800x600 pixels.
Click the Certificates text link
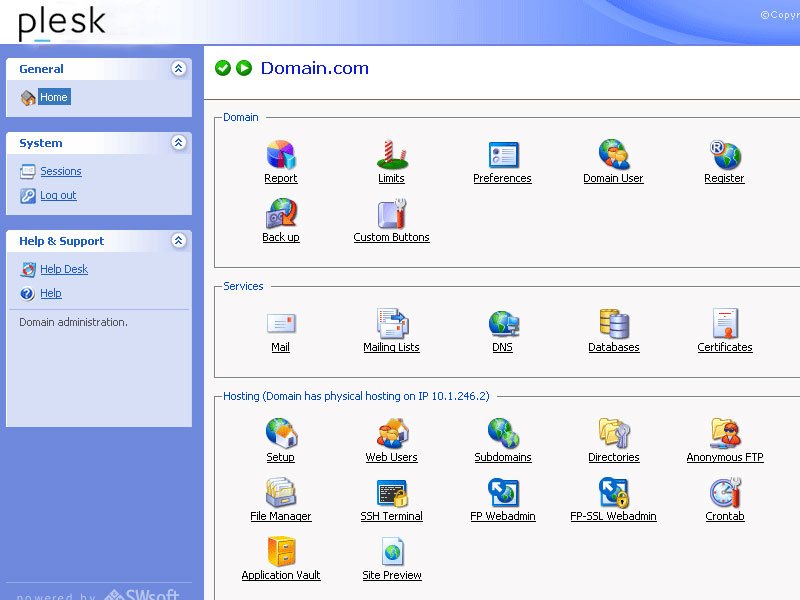[x=725, y=347]
